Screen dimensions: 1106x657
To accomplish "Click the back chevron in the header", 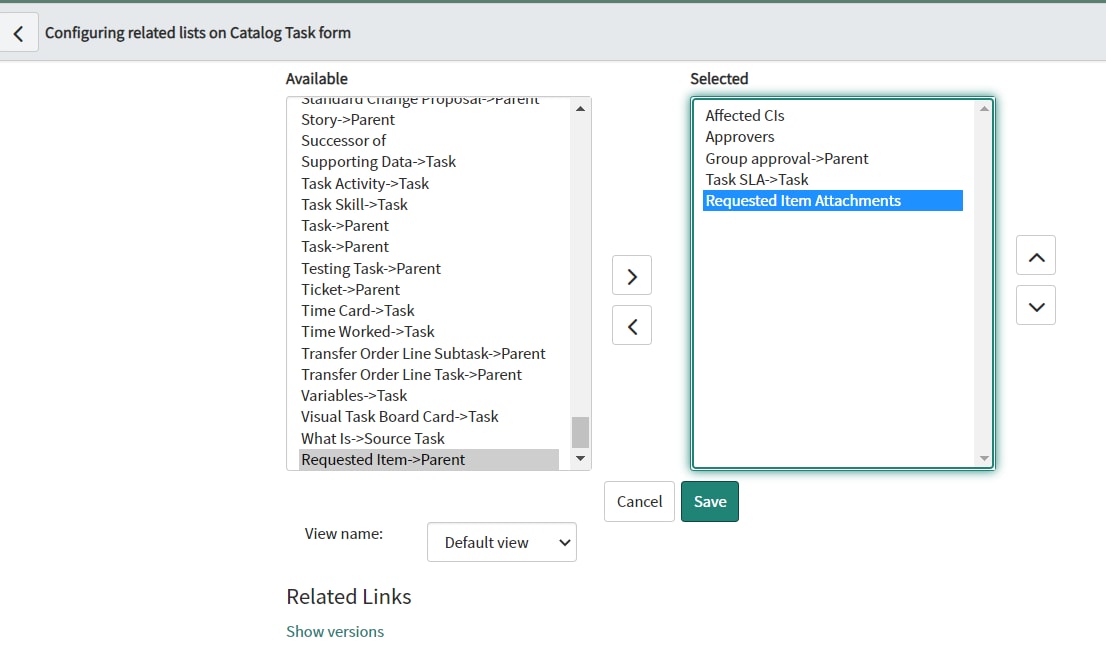I will (x=20, y=32).
